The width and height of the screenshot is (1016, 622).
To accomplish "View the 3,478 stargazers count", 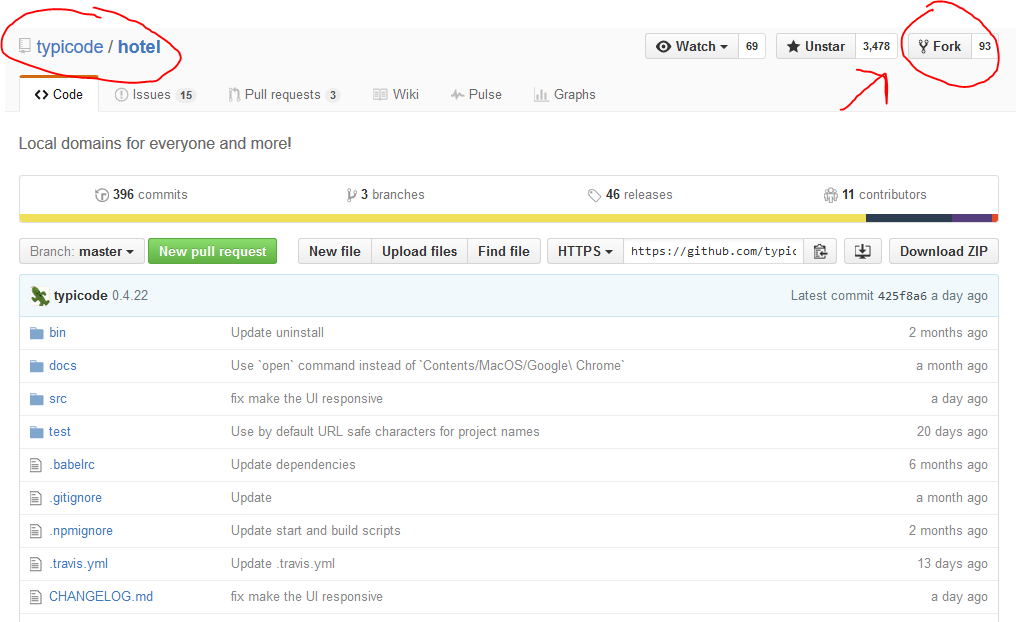I will pyautogui.click(x=876, y=47).
